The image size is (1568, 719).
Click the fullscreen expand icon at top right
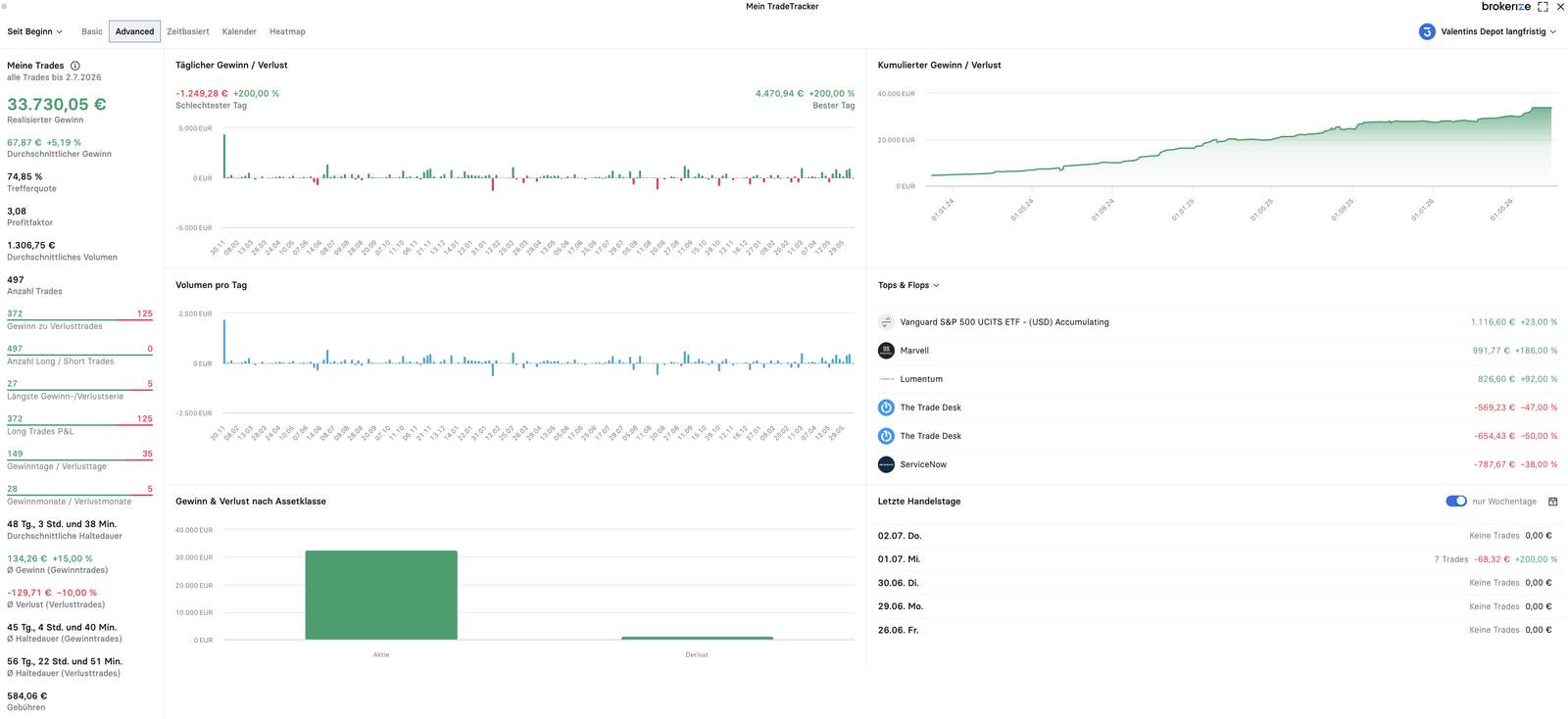point(1543,7)
